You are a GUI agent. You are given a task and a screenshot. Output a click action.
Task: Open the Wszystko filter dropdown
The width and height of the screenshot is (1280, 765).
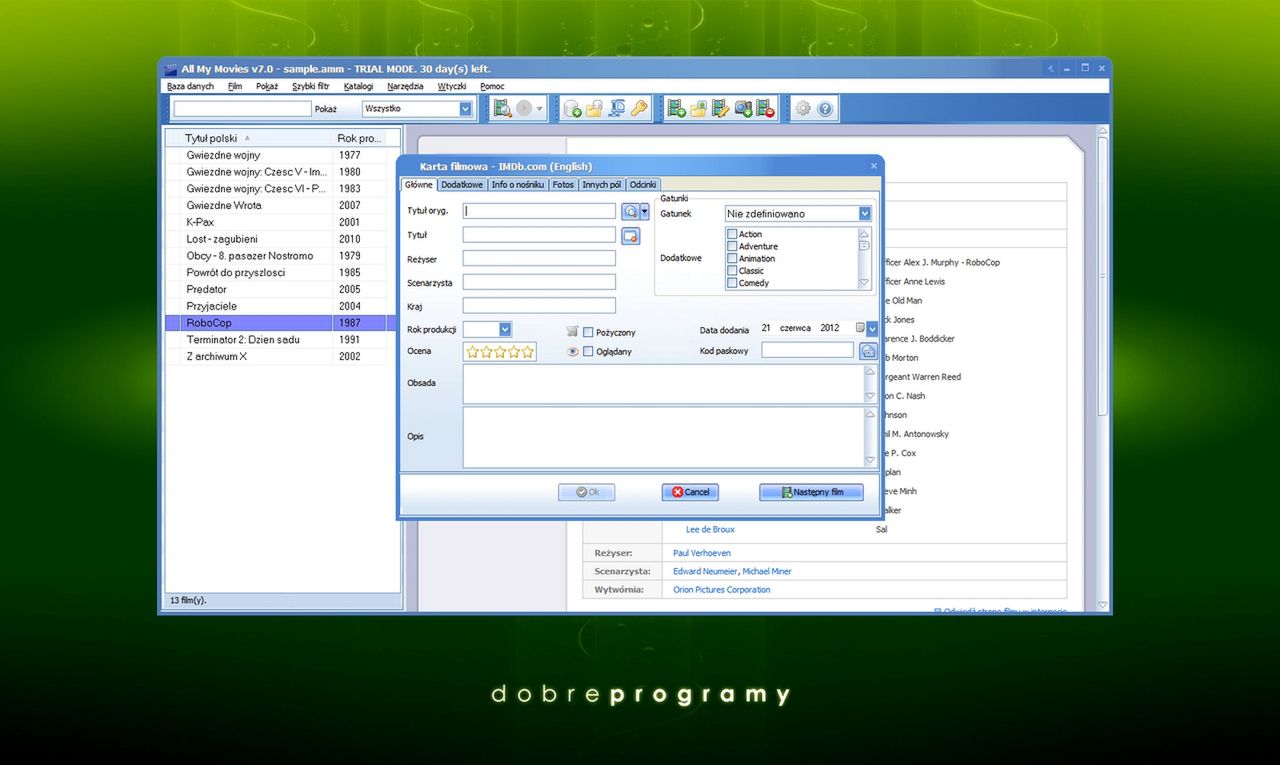point(465,109)
